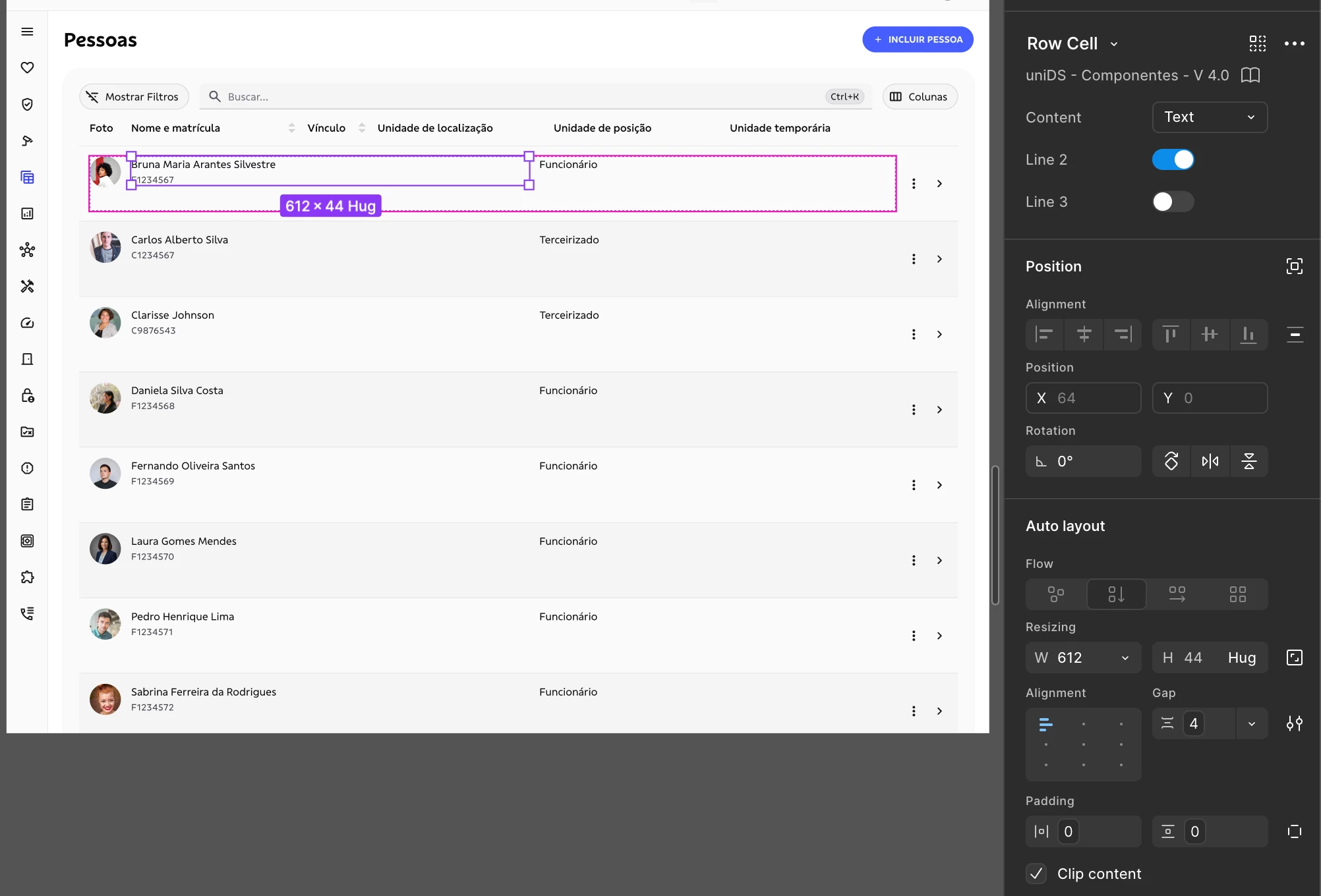1321x896 pixels.
Task: Click the Mostrar Filtros button
Action: click(x=134, y=97)
